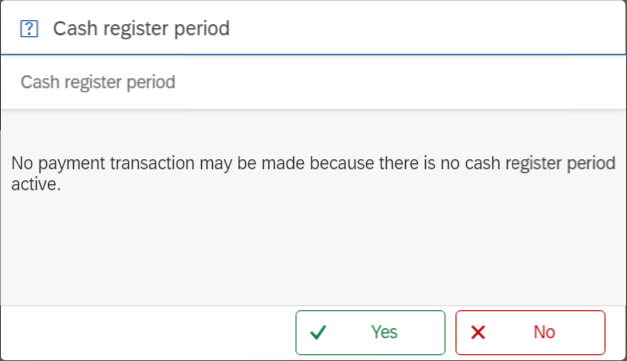The height and width of the screenshot is (361, 627).
Task: Click the blue question mark dialog icon
Action: (x=29, y=29)
